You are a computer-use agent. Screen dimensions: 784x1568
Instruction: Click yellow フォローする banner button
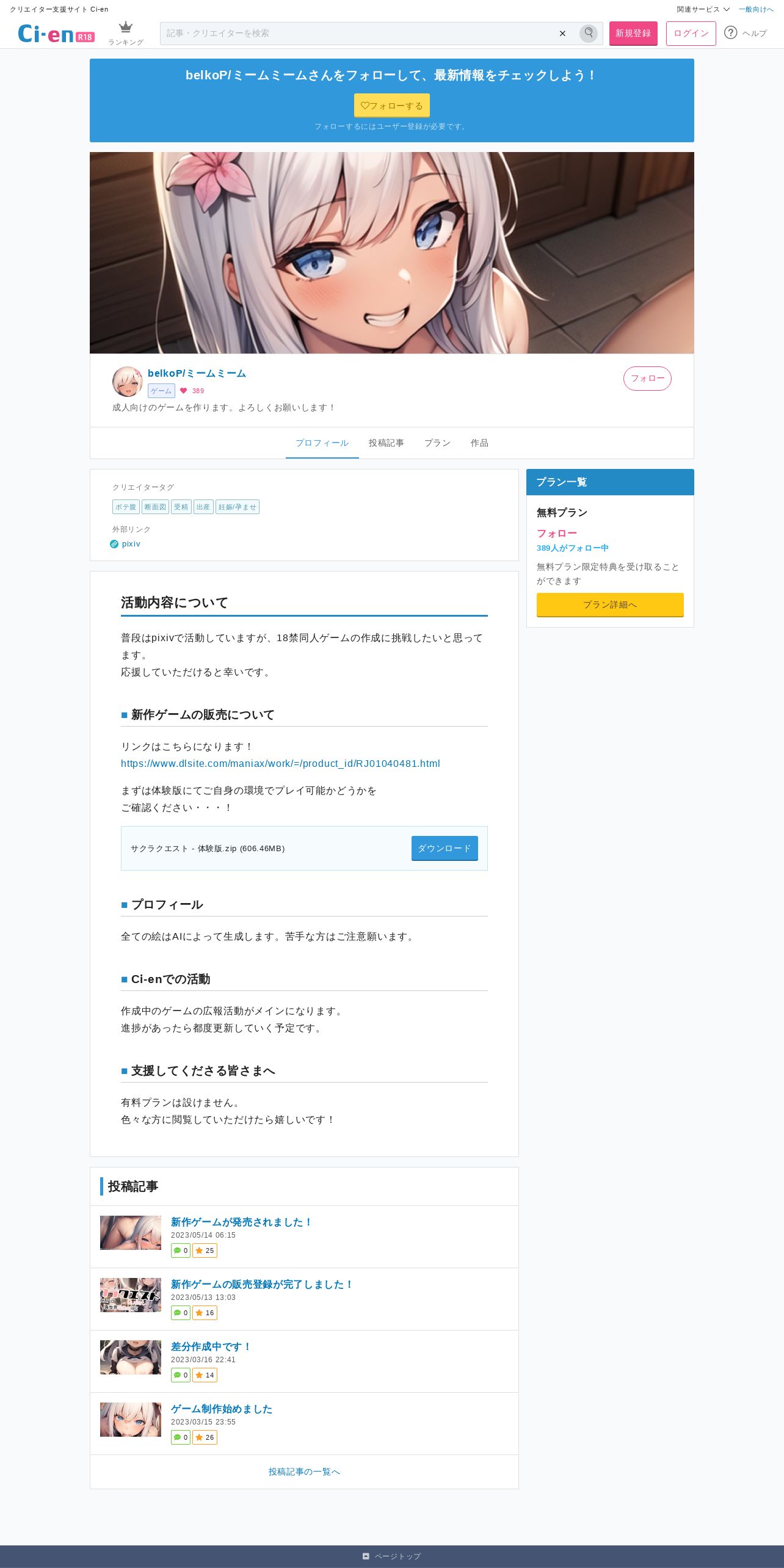point(392,105)
